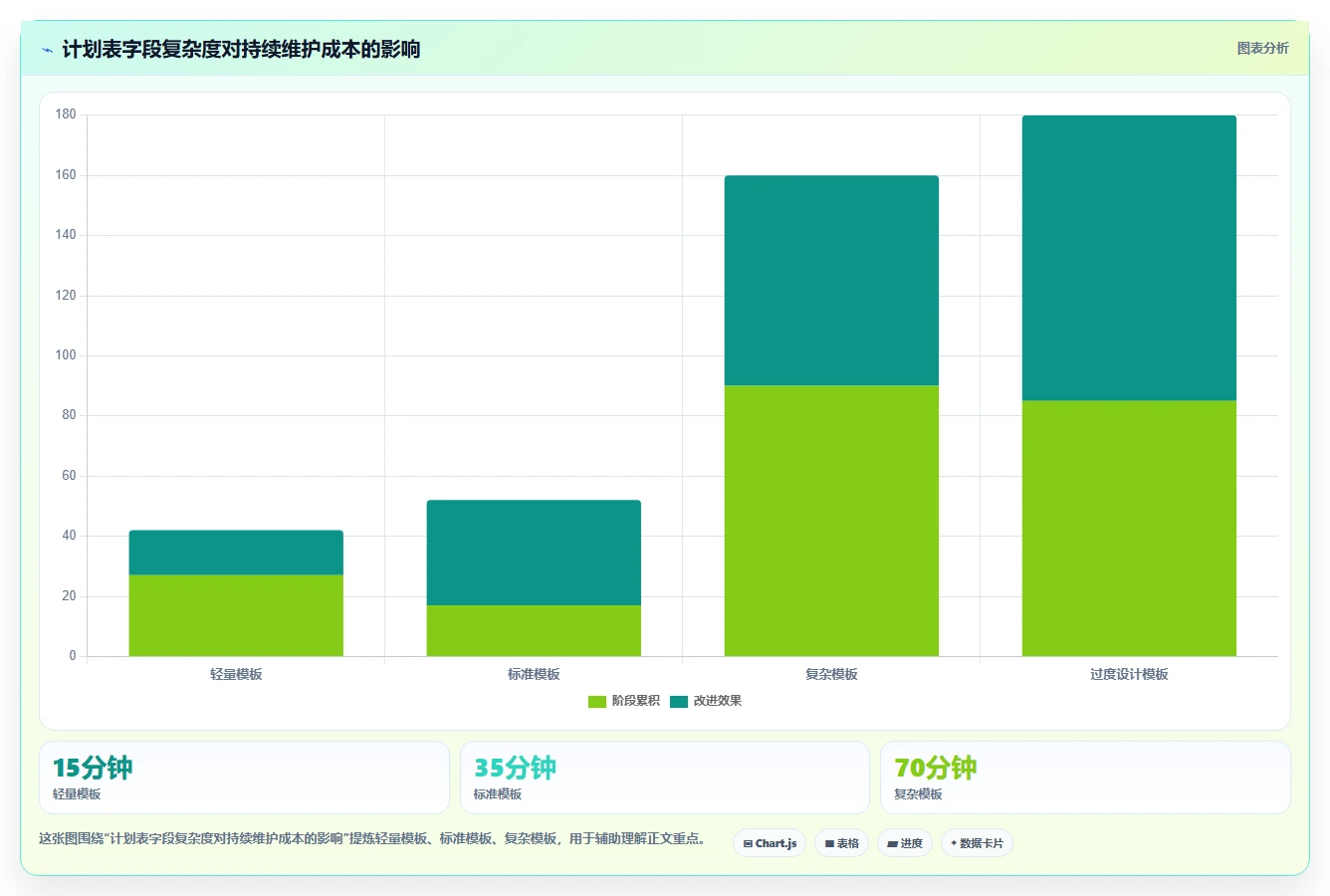Click the y-axis value 100
The image size is (1330, 896).
click(66, 355)
